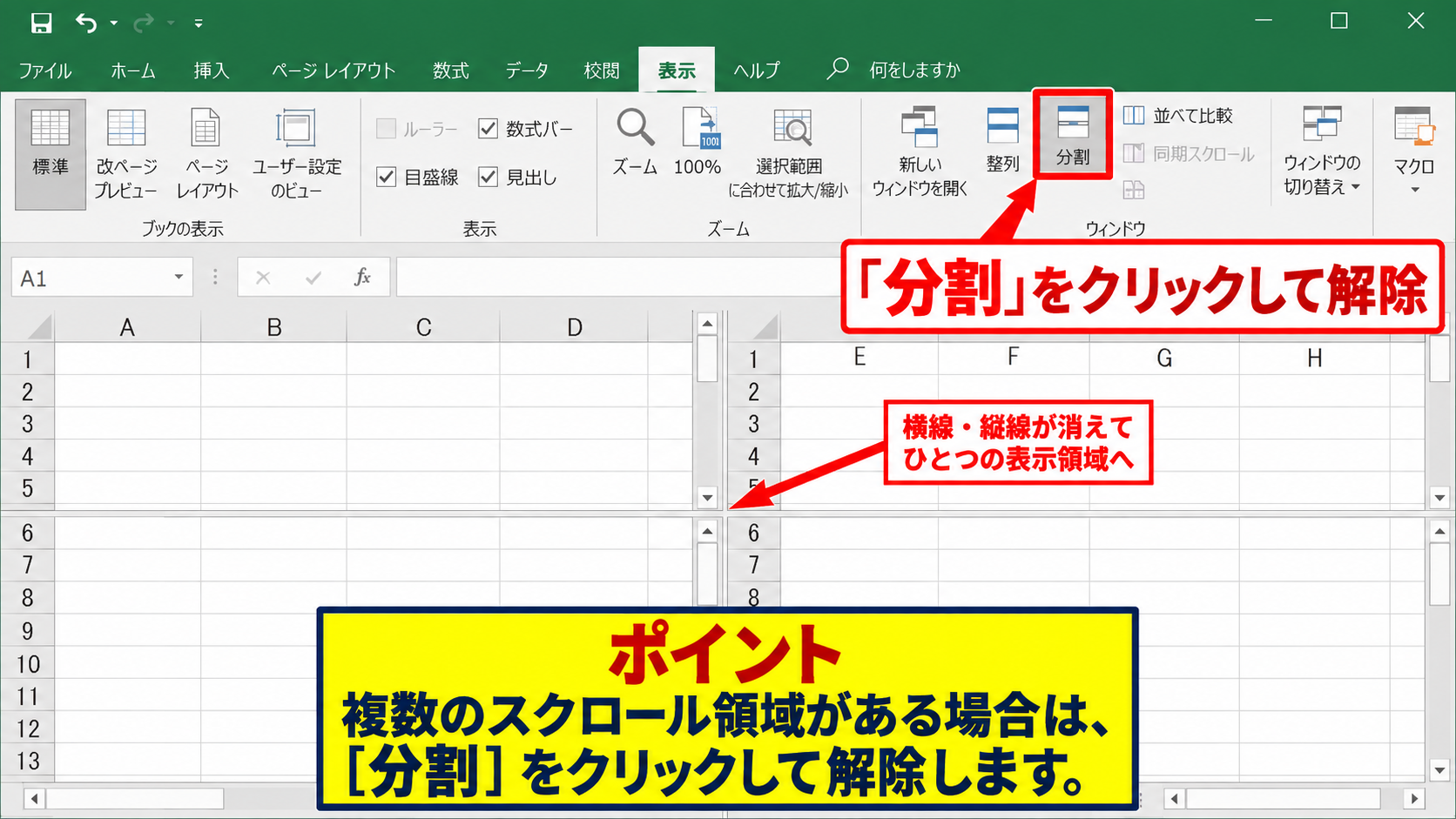Select column header G in the right pane
This screenshot has height=819, width=1456.
pos(1164,358)
